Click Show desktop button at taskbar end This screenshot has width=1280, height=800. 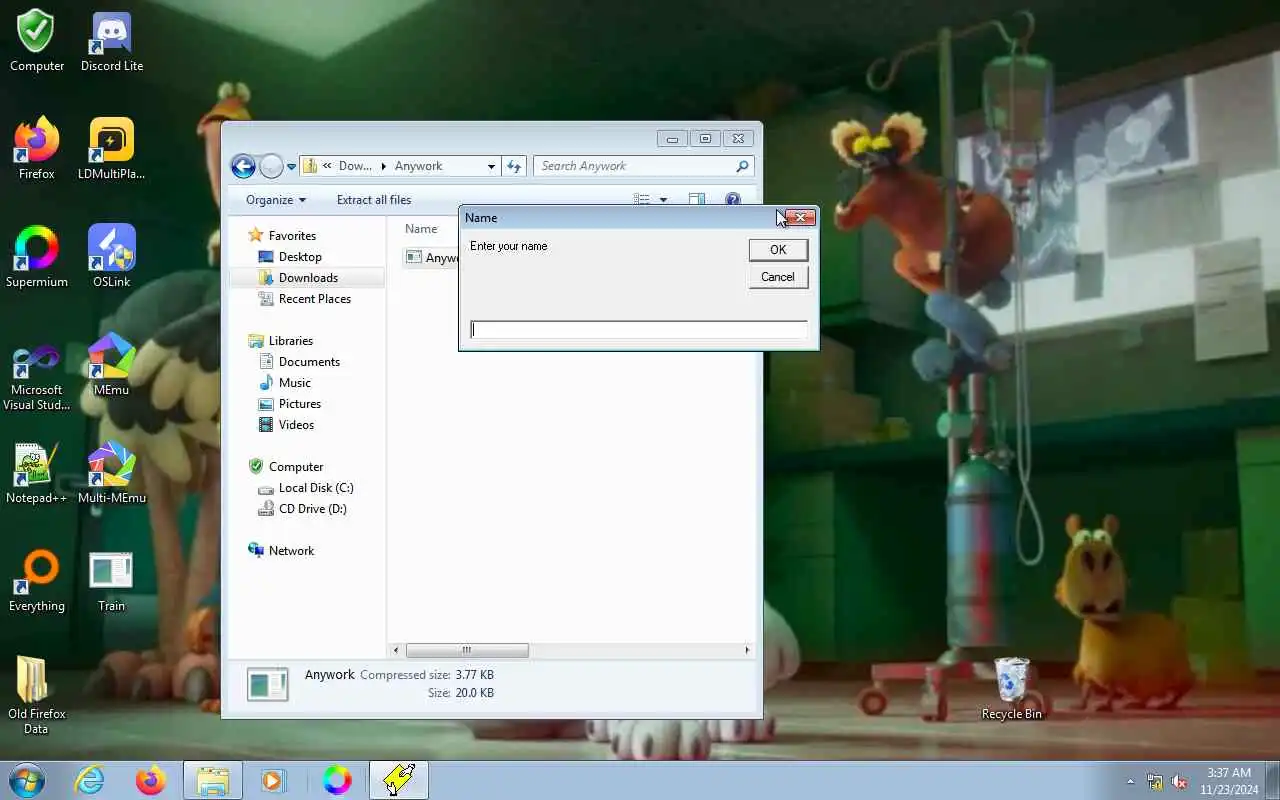pos(1272,781)
